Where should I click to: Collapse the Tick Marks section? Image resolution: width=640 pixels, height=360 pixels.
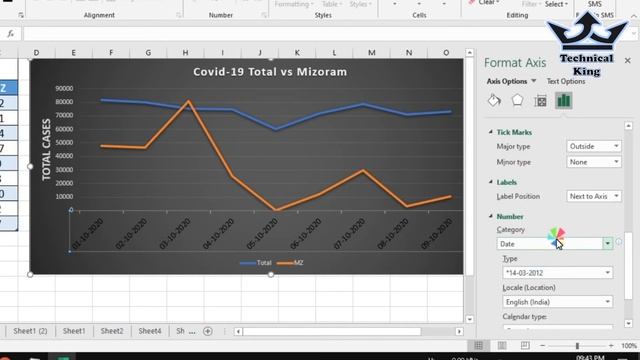tap(491, 132)
